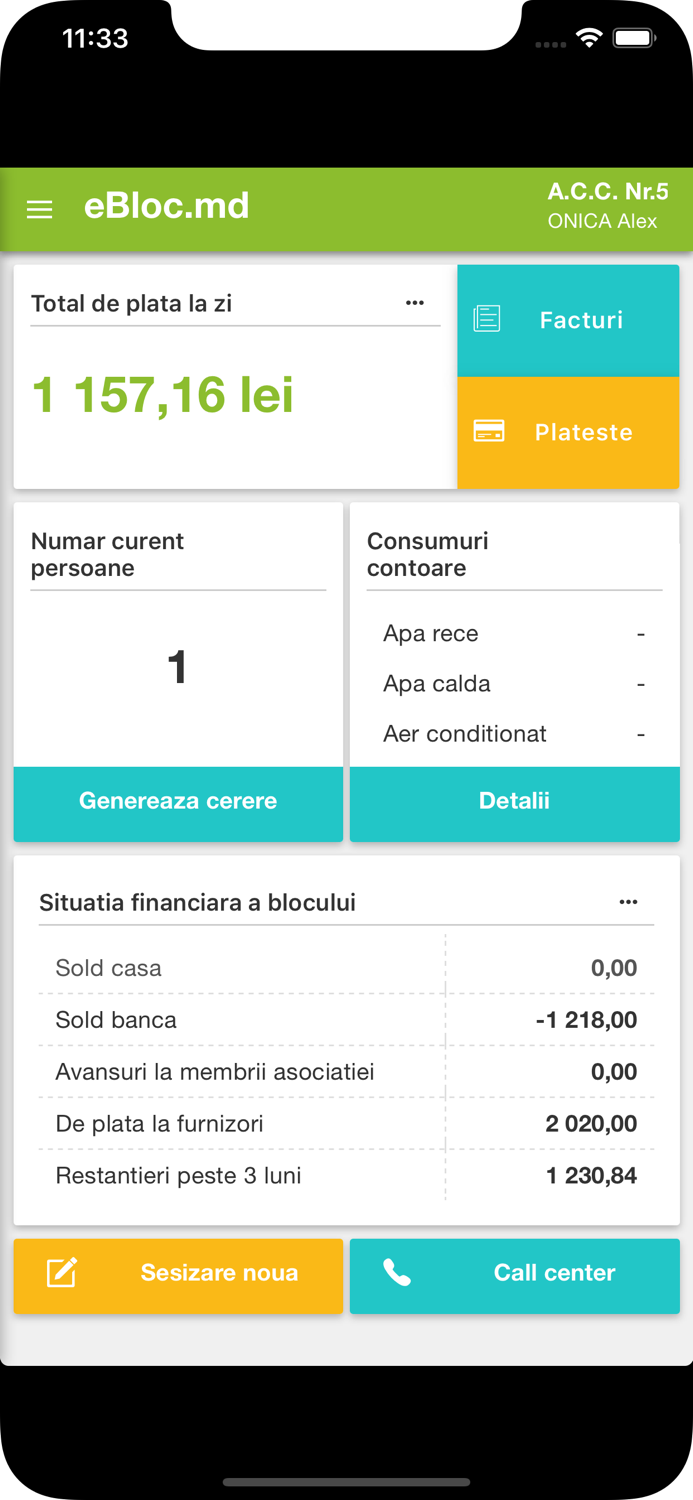Open the Facturi invoices section

(580, 320)
